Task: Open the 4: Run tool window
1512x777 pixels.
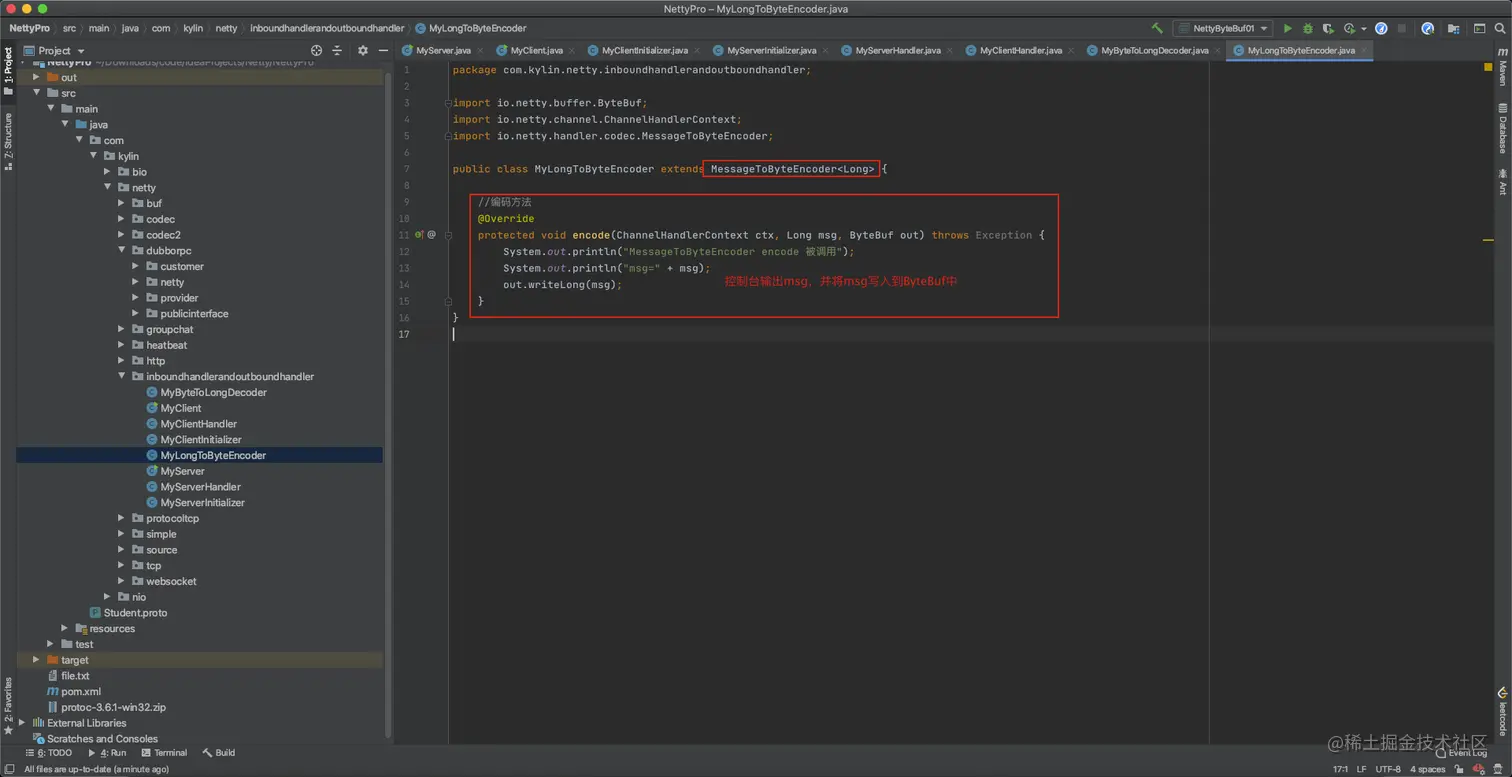Action: click(107, 753)
